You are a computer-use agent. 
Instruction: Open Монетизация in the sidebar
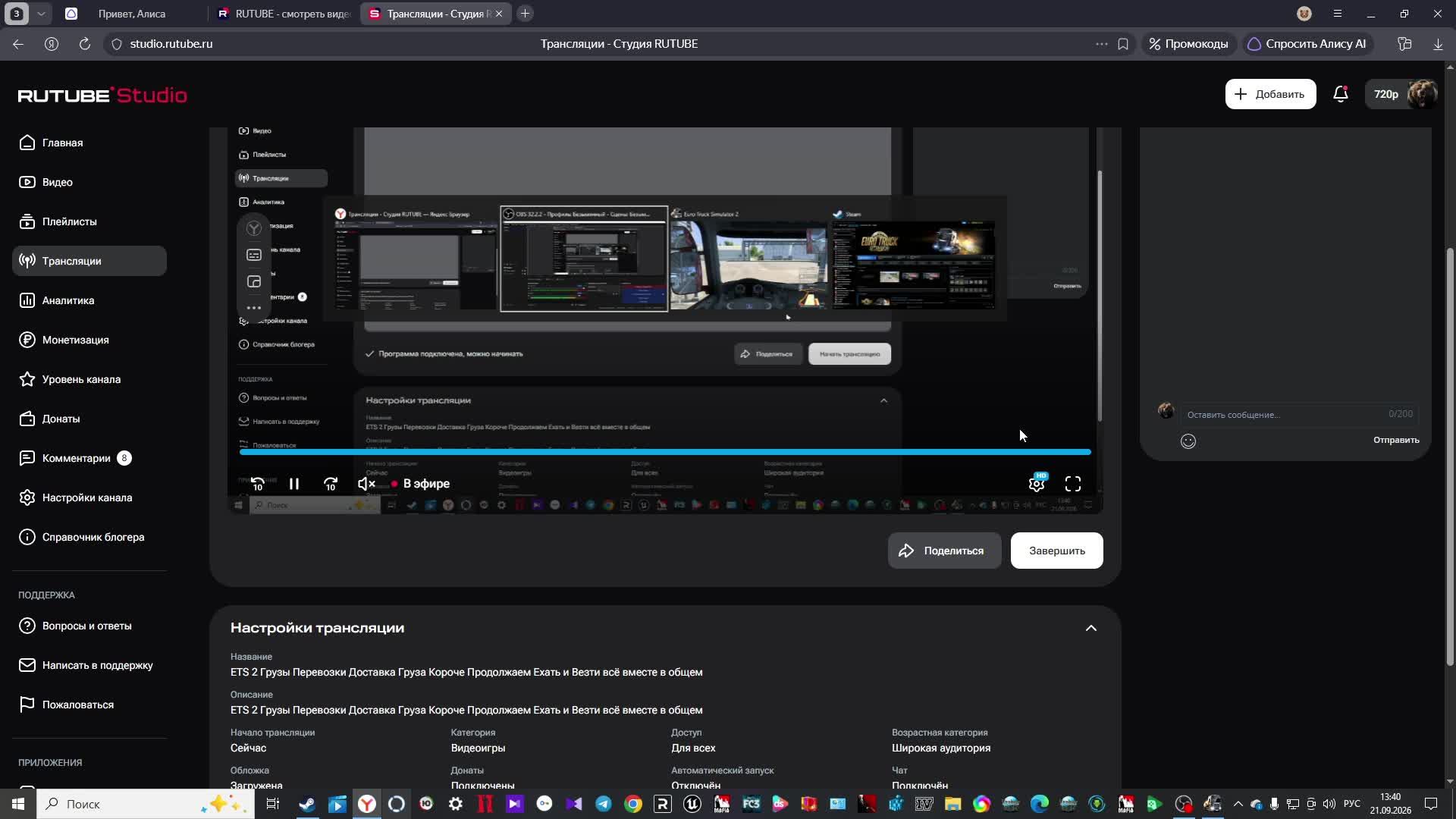[64, 340]
